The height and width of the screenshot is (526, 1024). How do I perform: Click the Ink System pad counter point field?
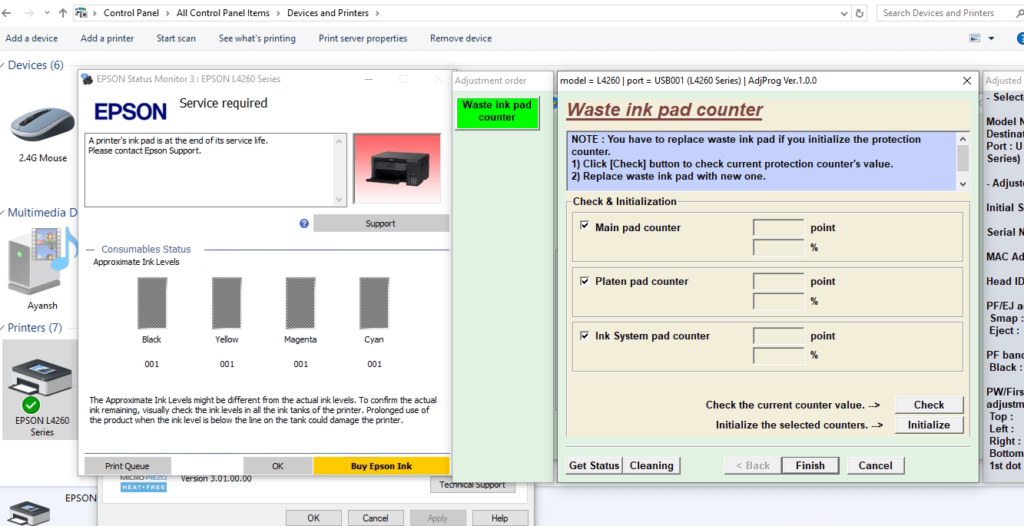pos(778,336)
